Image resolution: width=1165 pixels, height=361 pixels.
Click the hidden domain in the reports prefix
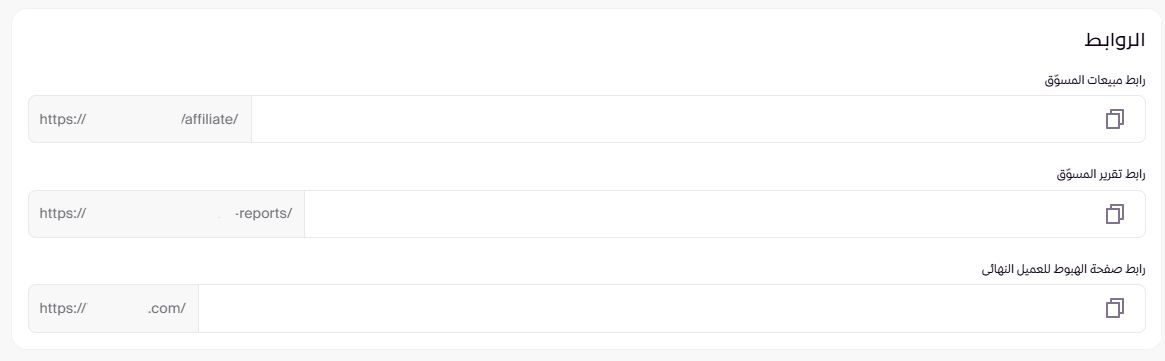tap(161, 213)
